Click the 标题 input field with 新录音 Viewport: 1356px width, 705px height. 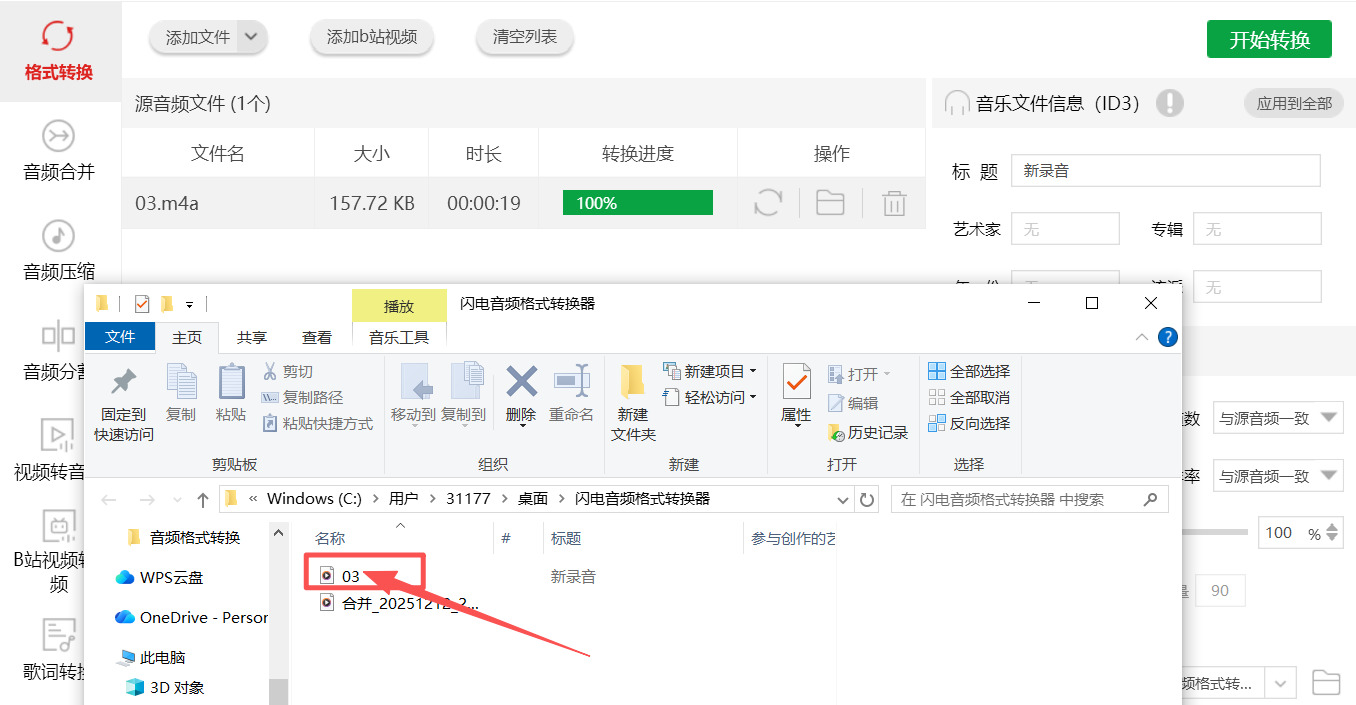1166,171
